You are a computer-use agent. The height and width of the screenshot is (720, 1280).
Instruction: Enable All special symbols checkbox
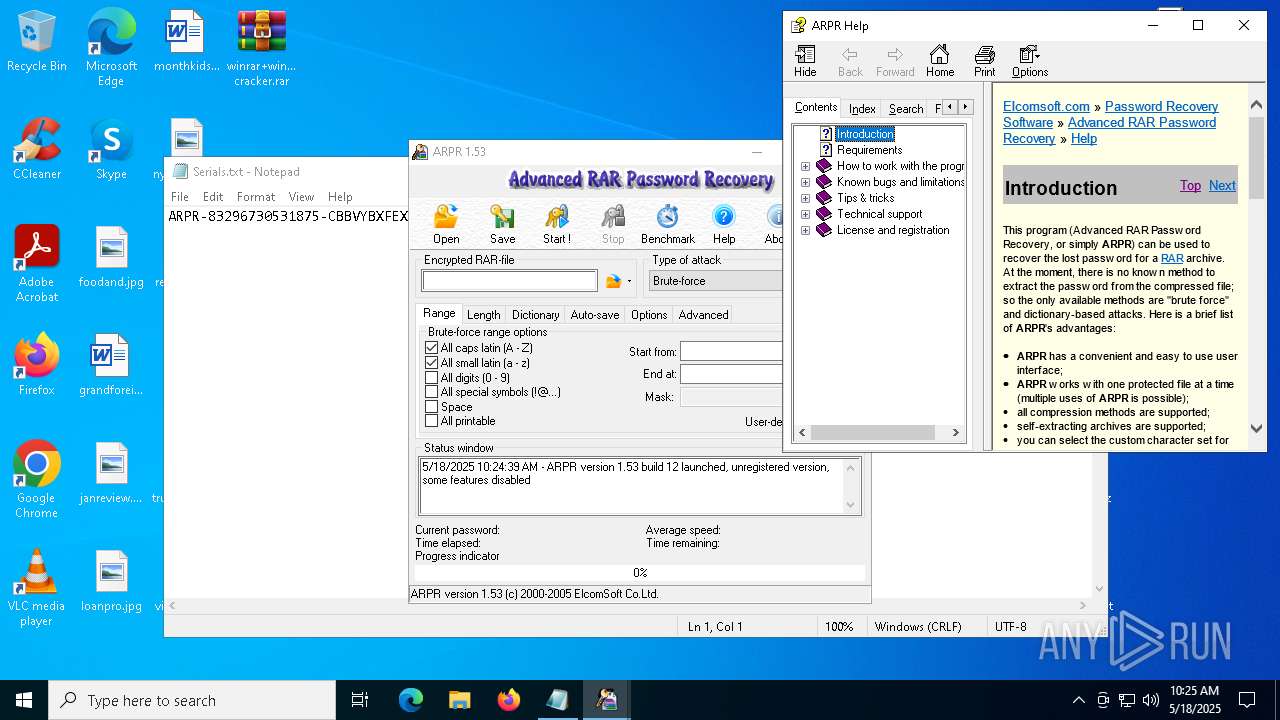[432, 392]
